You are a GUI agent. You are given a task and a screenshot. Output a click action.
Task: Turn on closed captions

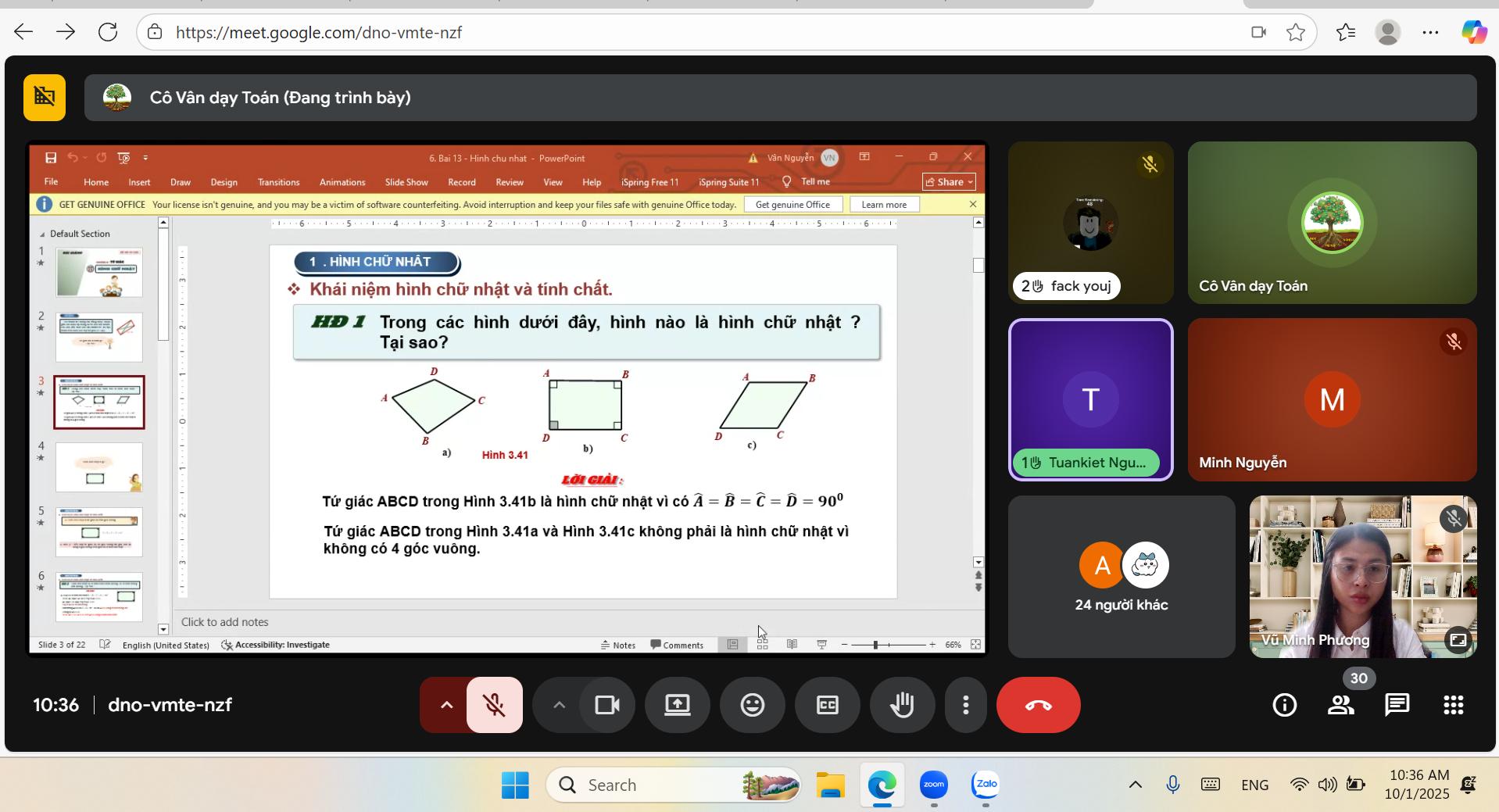(827, 705)
